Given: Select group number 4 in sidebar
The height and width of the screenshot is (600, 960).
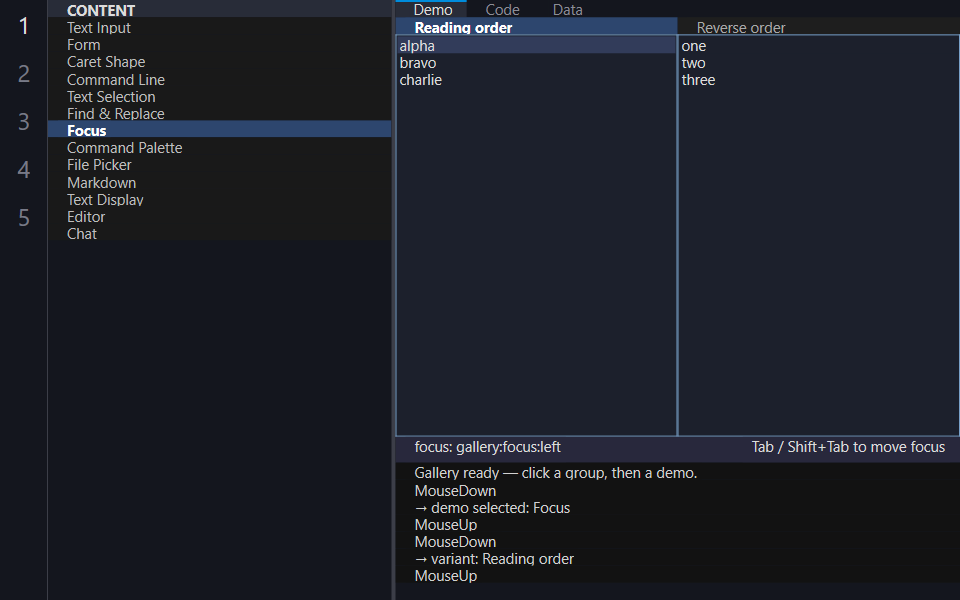Looking at the screenshot, I should click(23, 170).
